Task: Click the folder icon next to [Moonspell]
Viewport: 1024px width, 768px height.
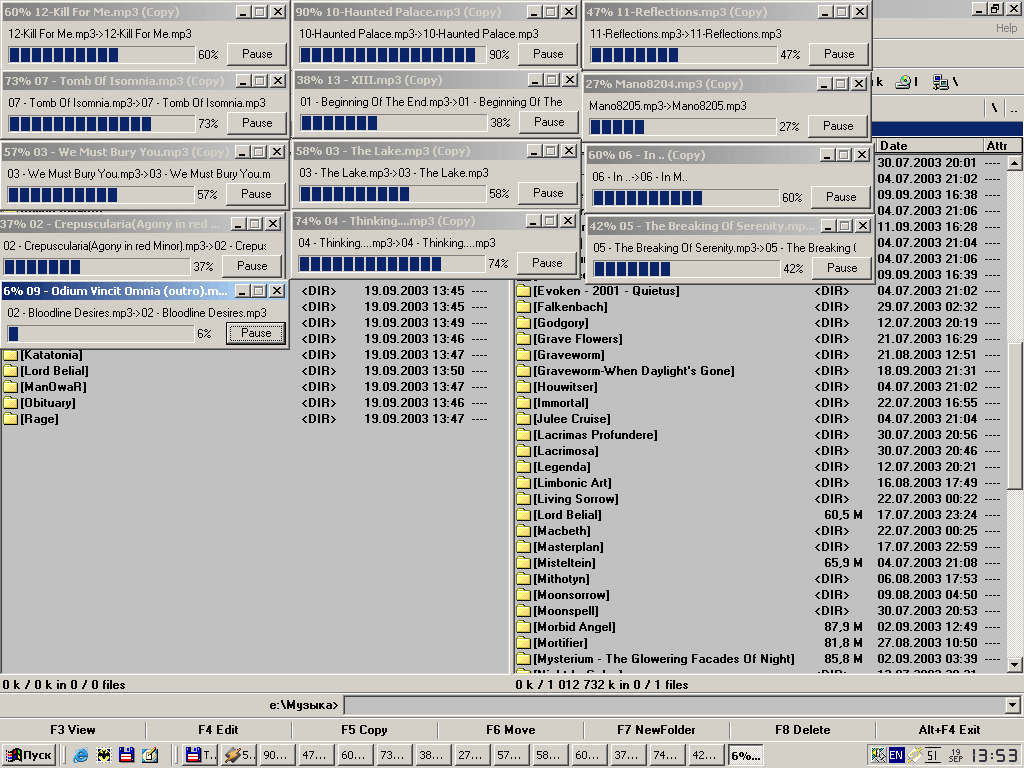Action: 523,611
